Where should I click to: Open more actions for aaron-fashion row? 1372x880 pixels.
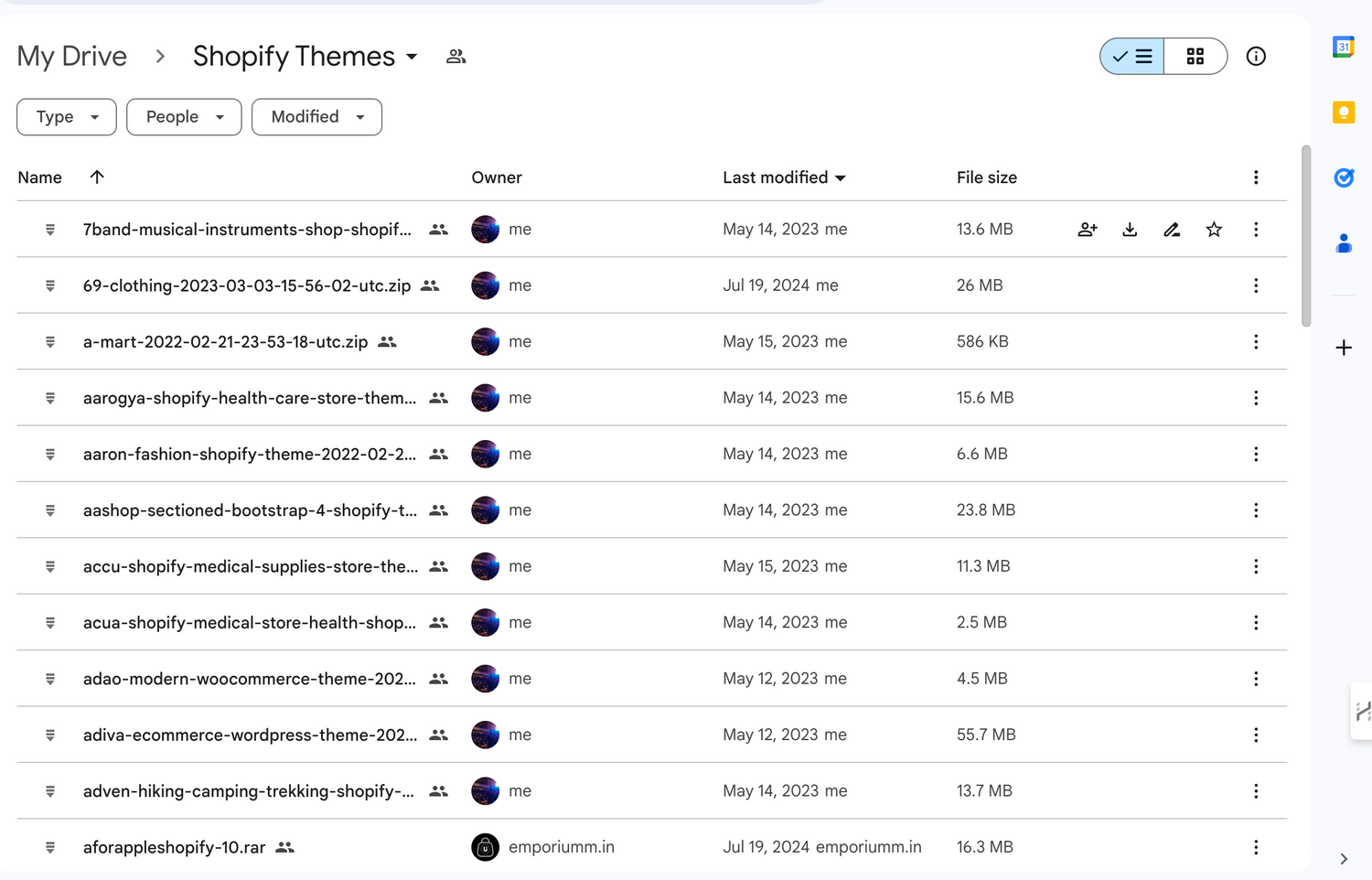(x=1256, y=454)
